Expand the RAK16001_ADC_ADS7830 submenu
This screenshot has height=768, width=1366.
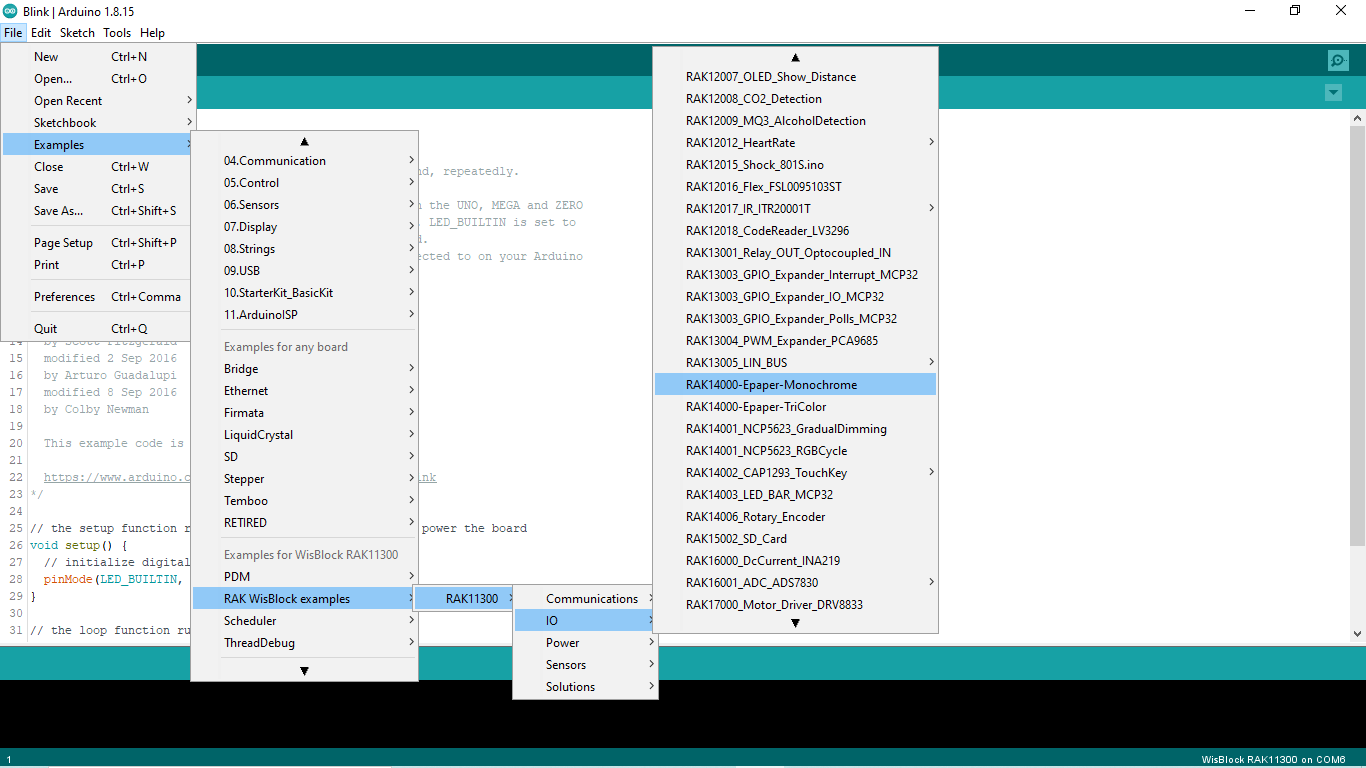click(x=795, y=583)
